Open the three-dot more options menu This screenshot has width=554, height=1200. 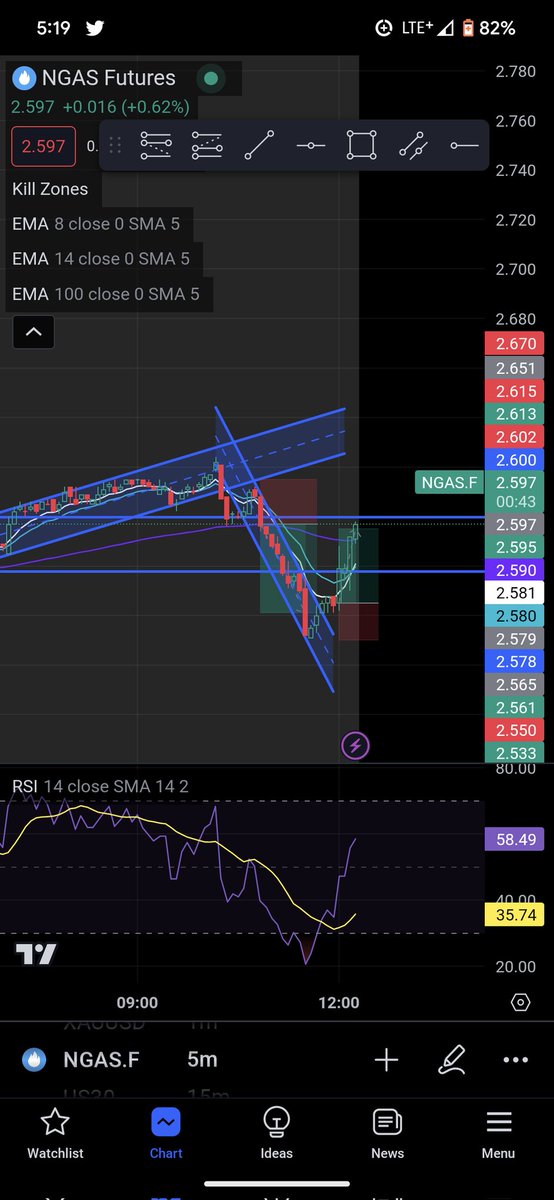point(516,1060)
